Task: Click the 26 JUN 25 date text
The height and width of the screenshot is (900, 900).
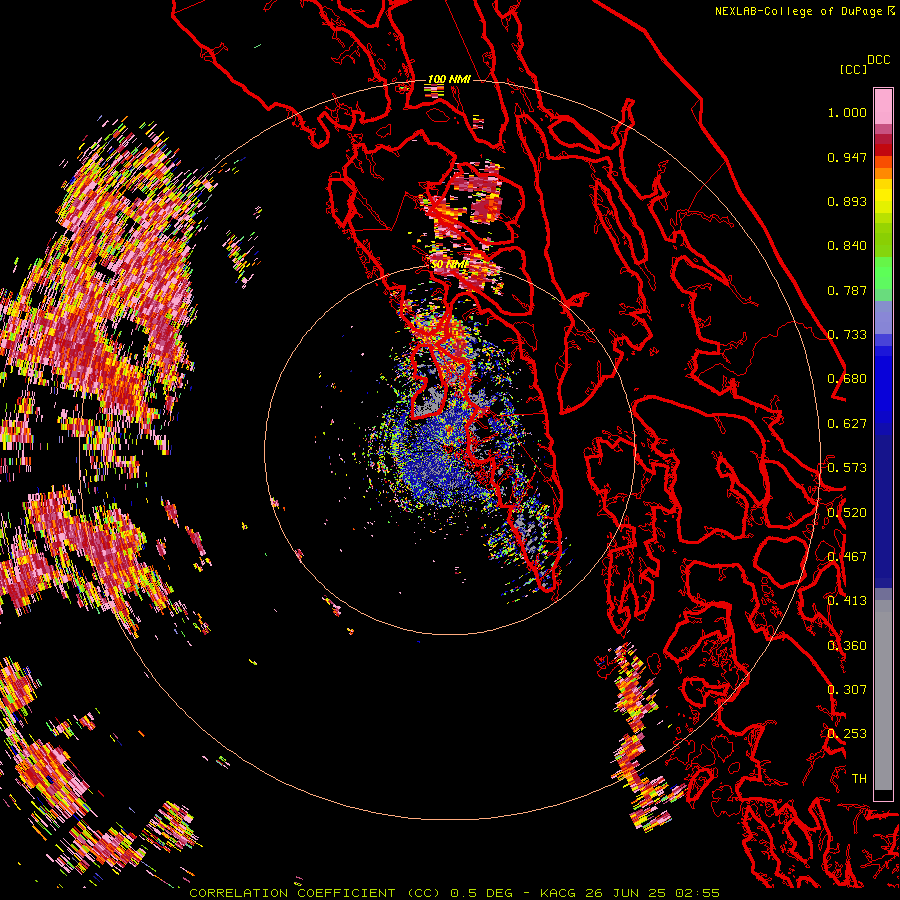Action: point(625,893)
